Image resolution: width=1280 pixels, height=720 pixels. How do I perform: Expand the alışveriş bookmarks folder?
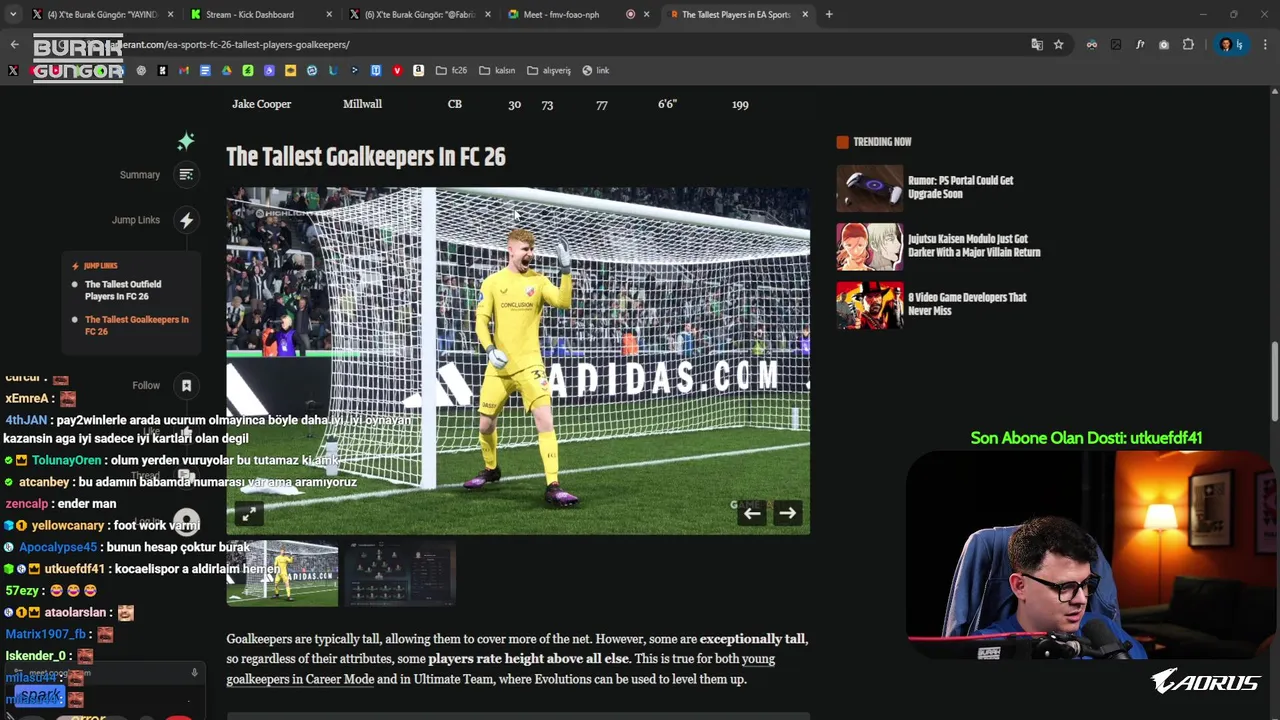pyautogui.click(x=549, y=70)
